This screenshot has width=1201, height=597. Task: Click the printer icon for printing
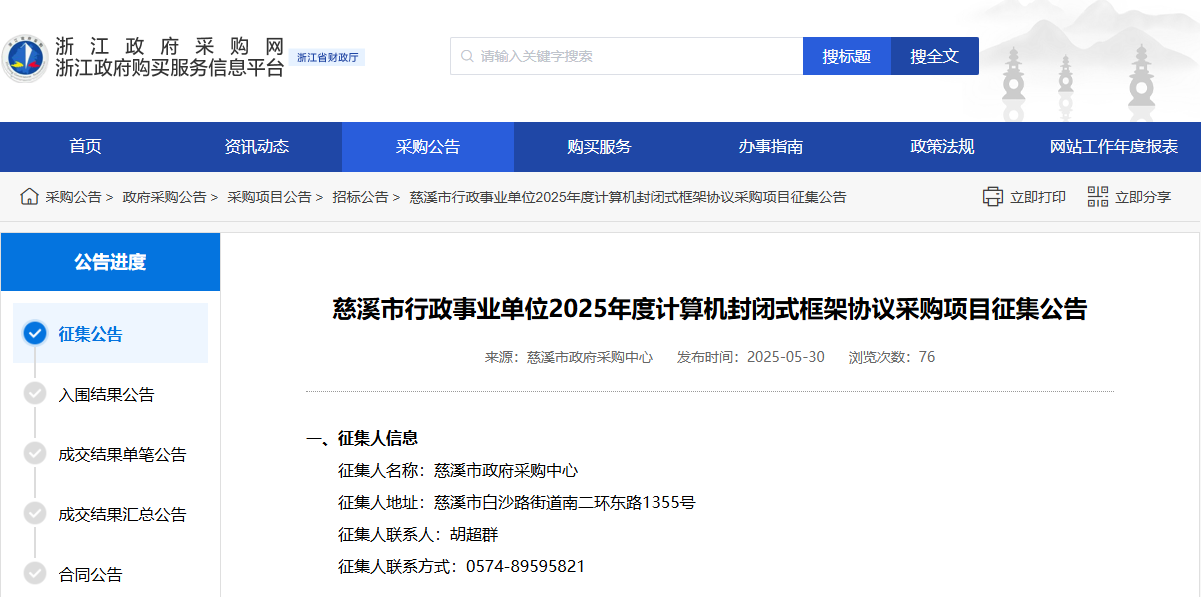992,197
